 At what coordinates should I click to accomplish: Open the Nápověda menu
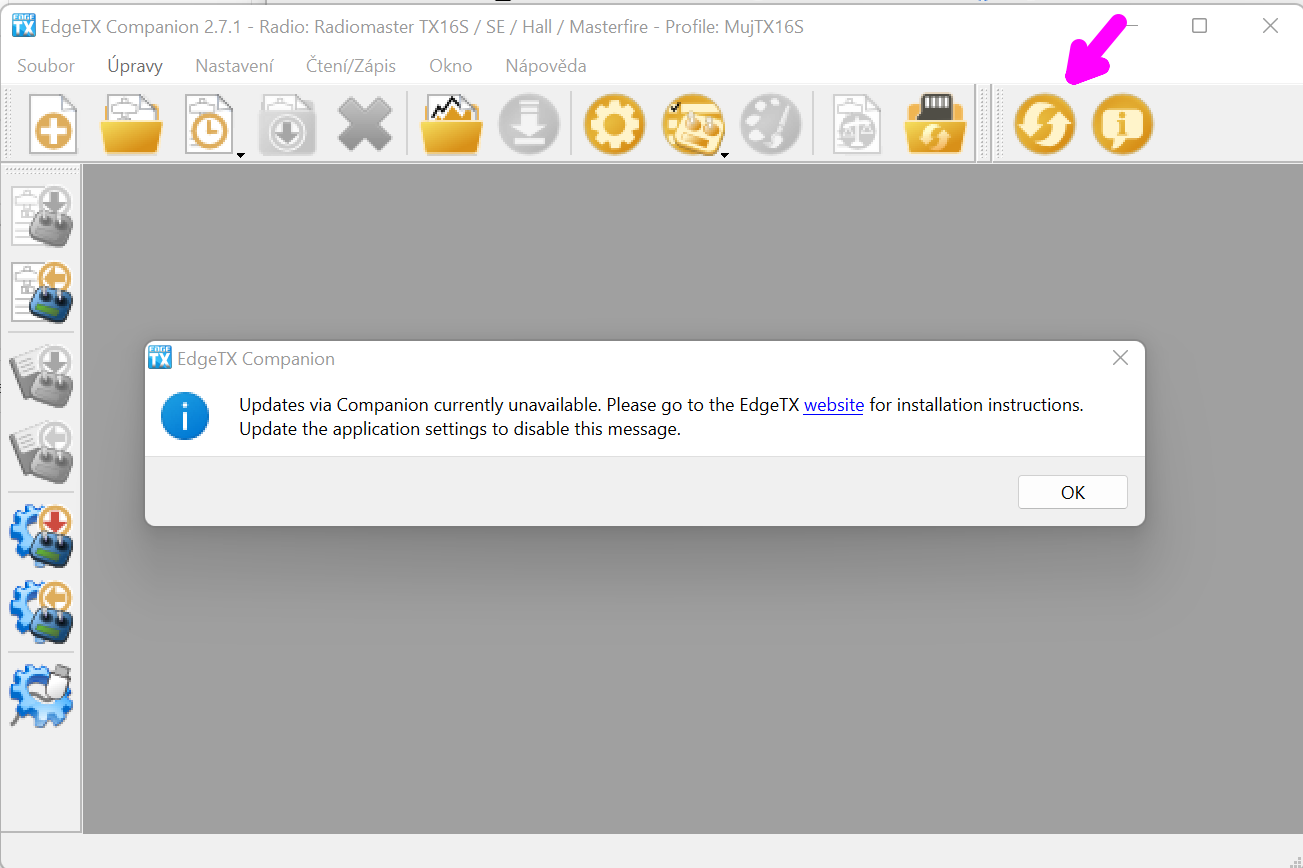tap(545, 66)
